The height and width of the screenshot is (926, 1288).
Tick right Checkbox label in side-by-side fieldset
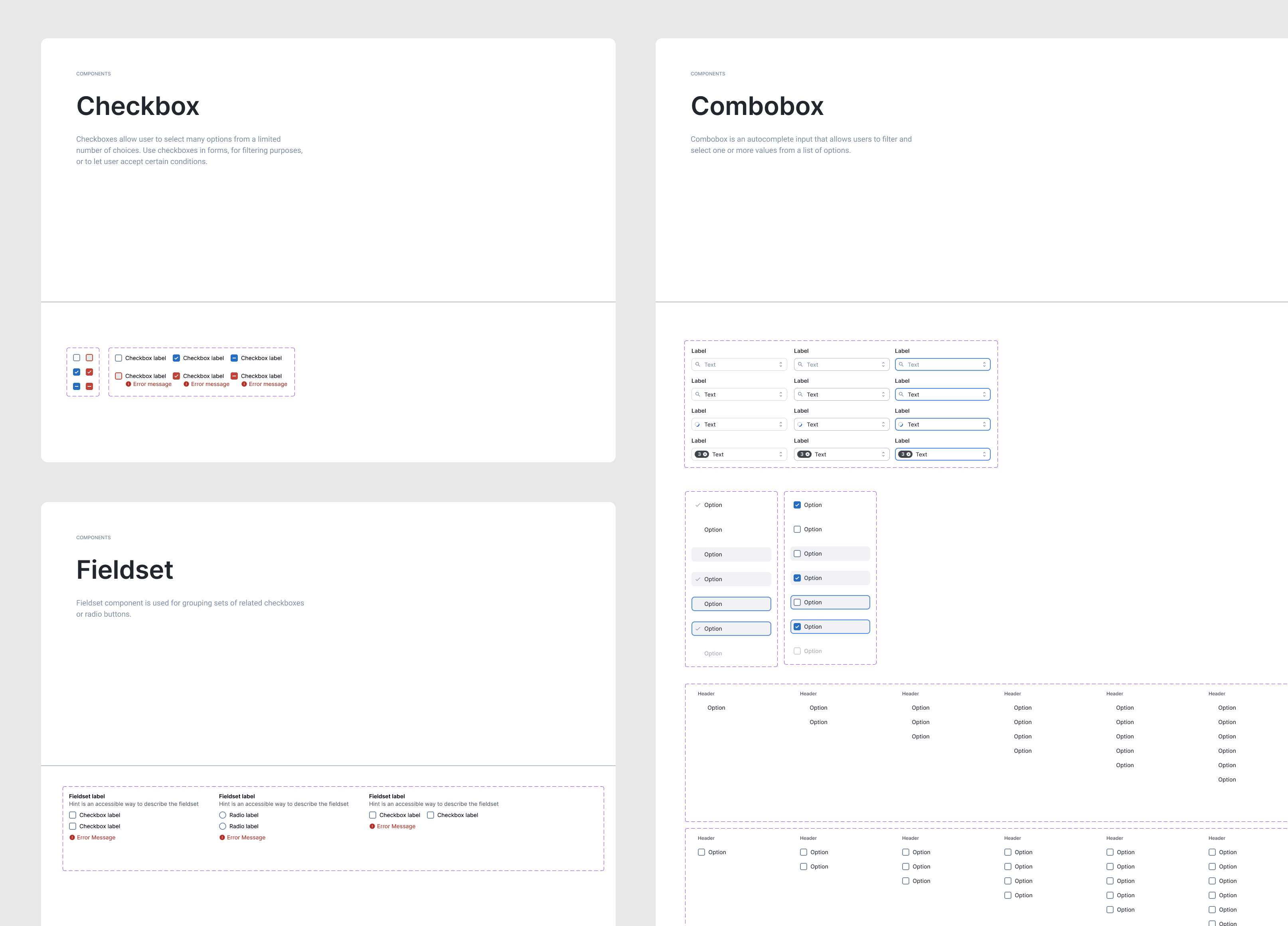pos(431,815)
